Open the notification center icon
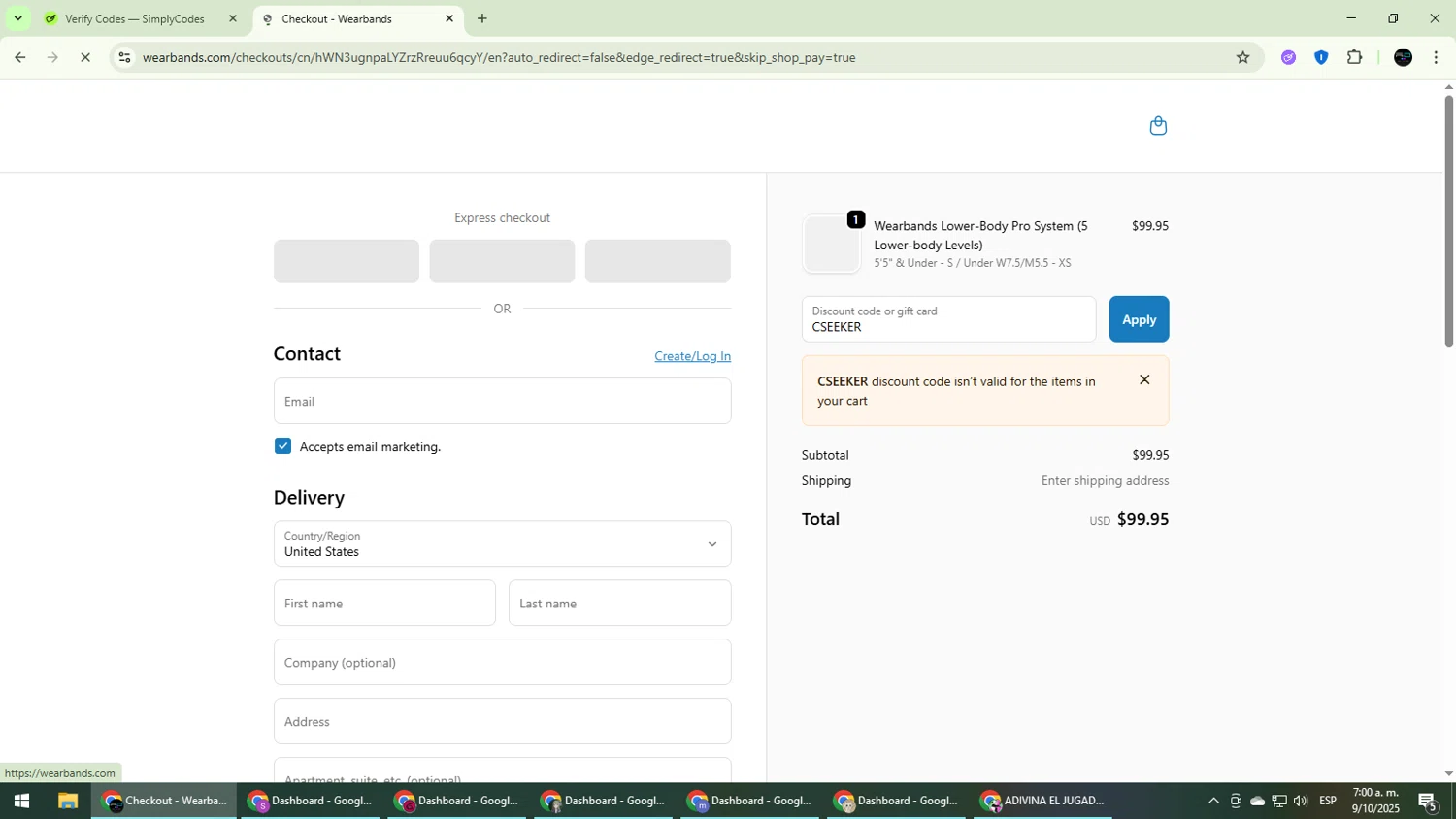 click(x=1428, y=801)
